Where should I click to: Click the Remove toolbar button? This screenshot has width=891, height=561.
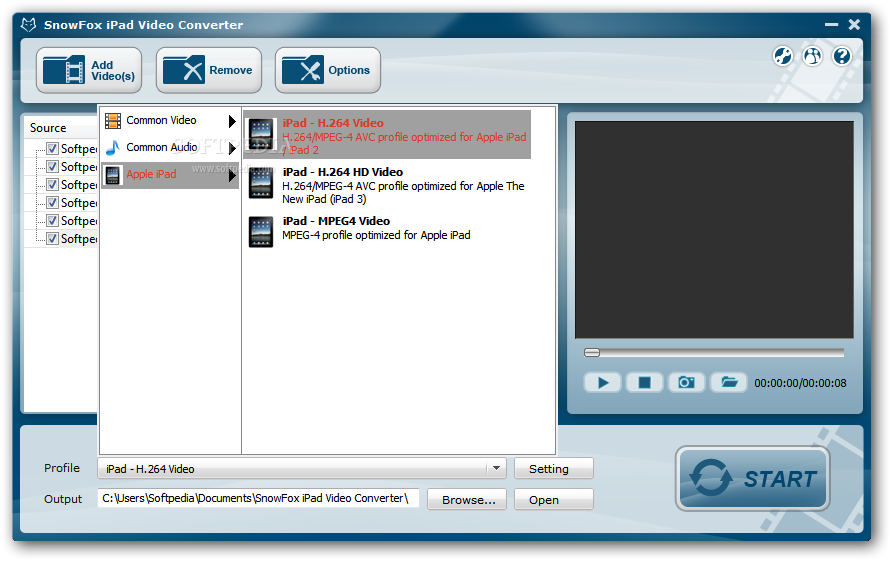coord(209,70)
